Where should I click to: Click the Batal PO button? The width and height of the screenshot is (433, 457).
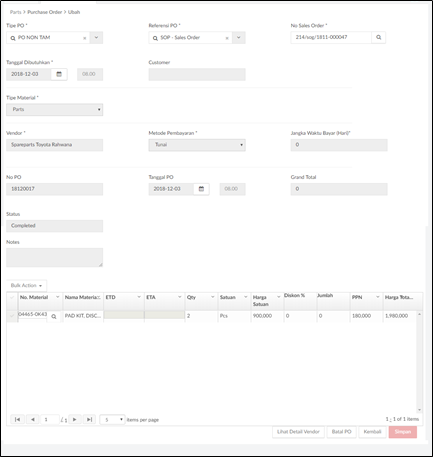point(342,432)
